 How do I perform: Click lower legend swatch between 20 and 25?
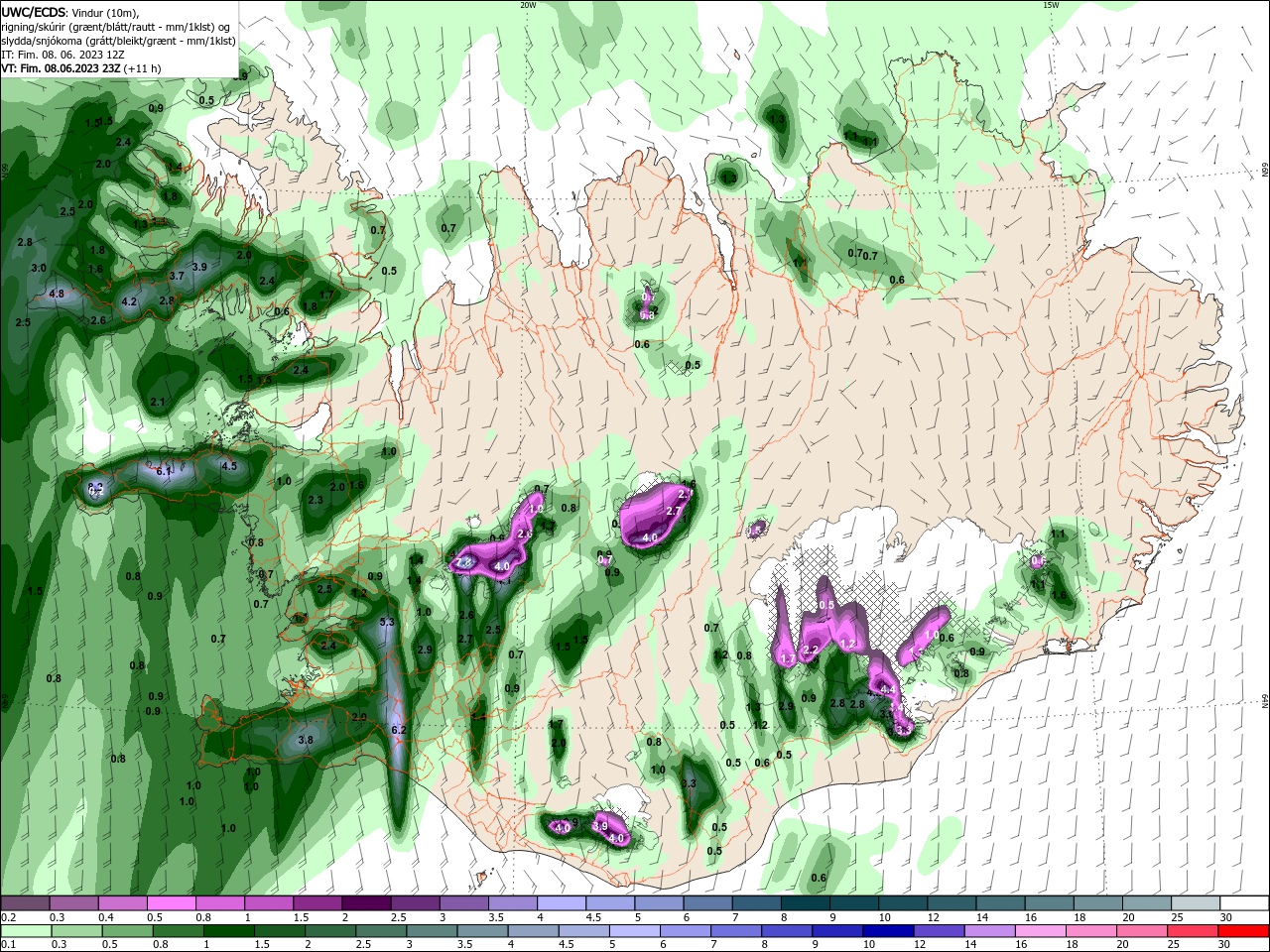[x=1141, y=931]
